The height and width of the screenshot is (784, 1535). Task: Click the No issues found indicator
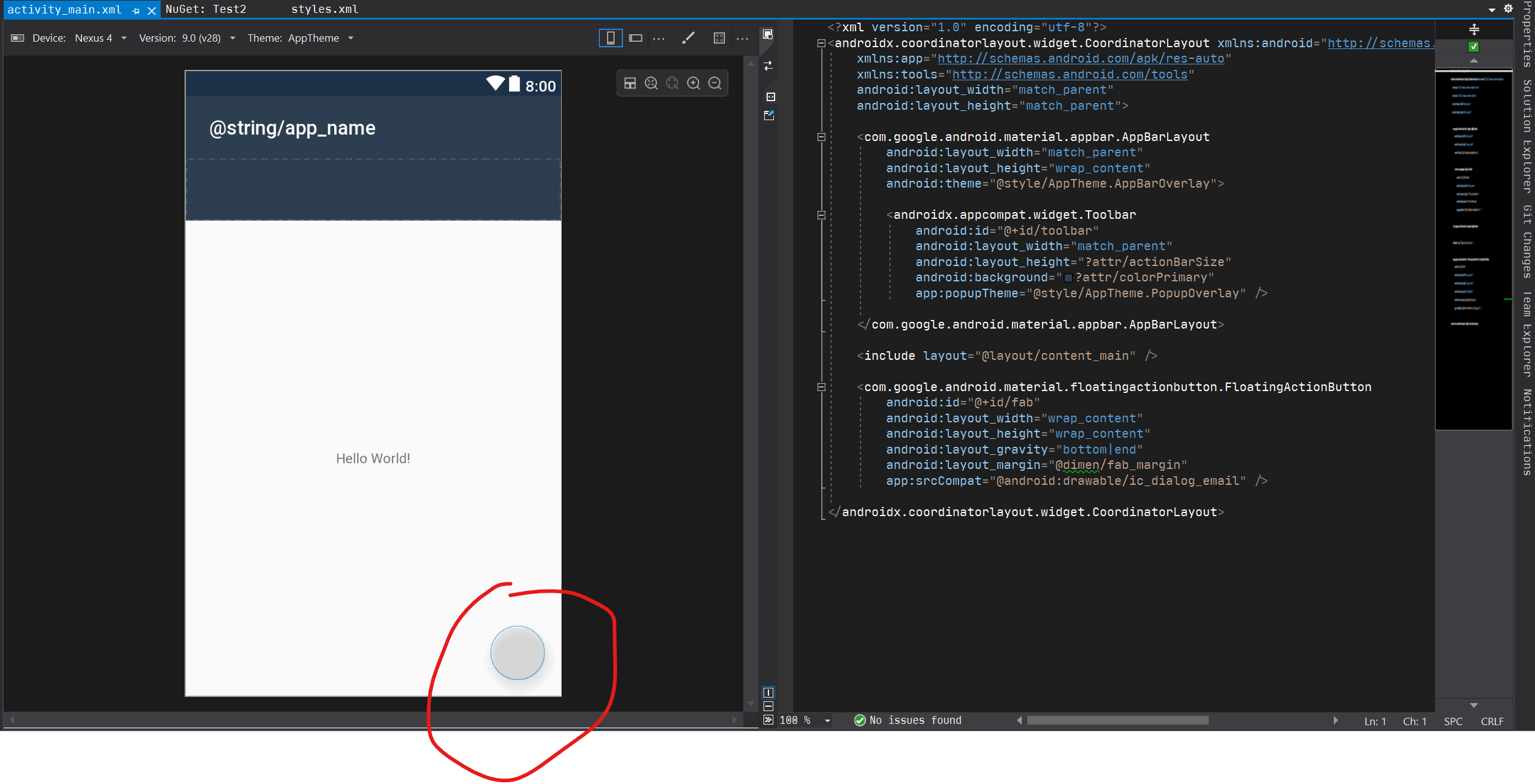(x=908, y=720)
